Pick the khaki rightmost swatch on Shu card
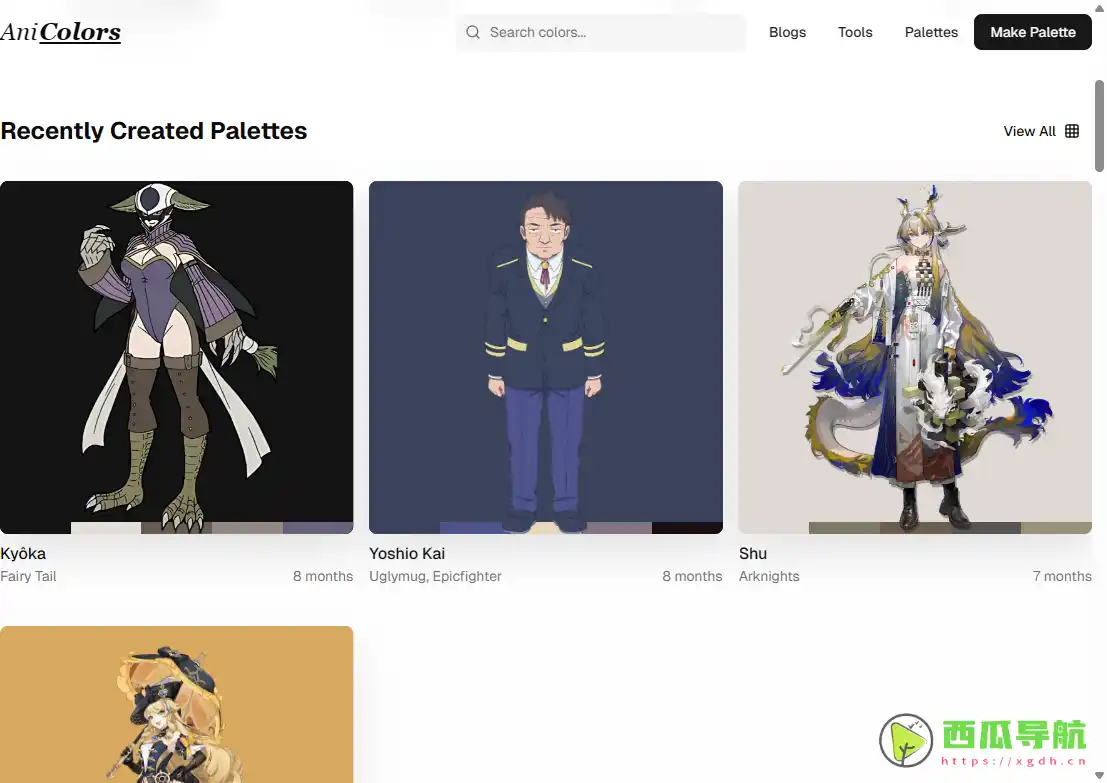 [1056, 528]
